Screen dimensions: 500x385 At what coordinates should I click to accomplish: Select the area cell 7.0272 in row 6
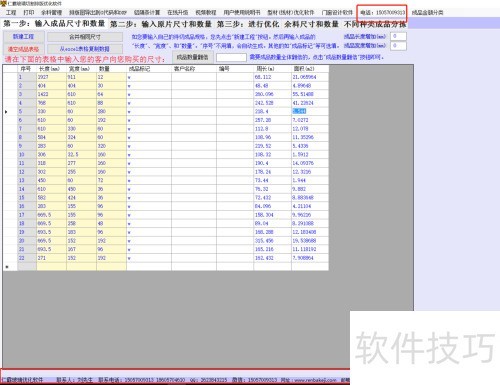310,120
